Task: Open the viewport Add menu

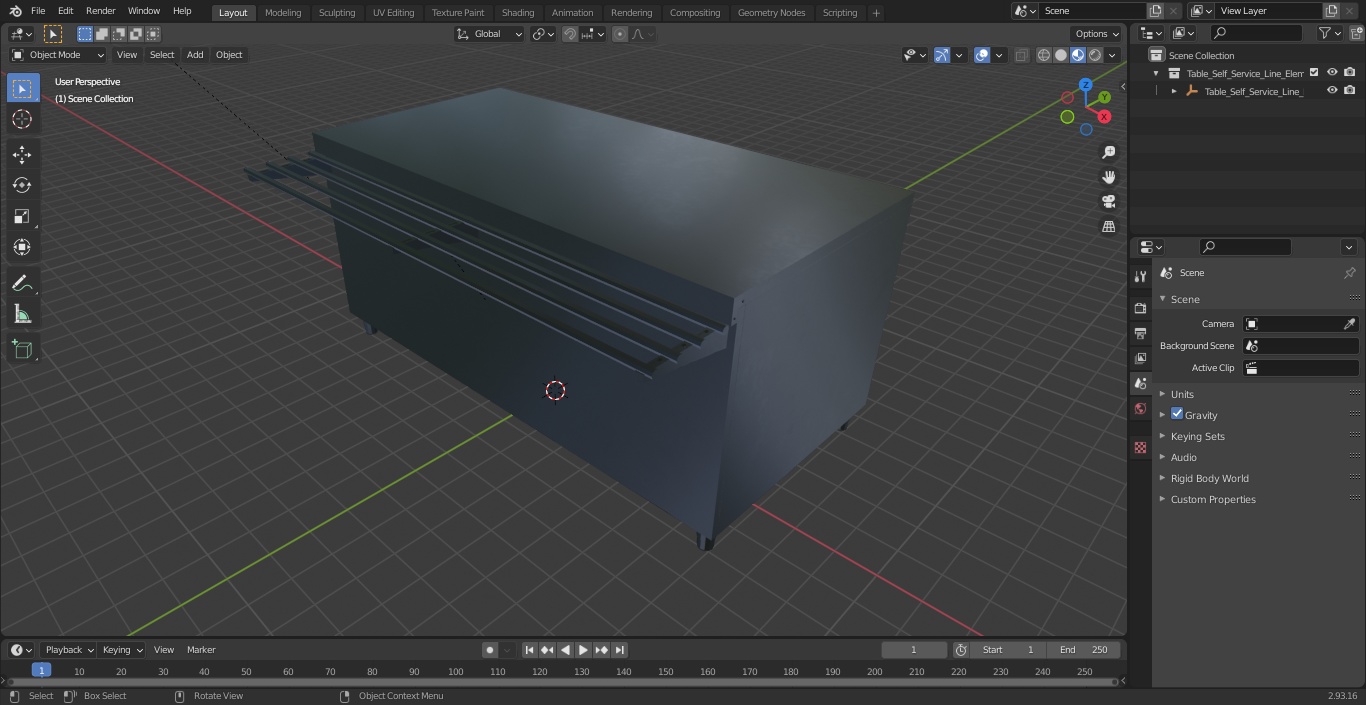Action: pos(195,55)
